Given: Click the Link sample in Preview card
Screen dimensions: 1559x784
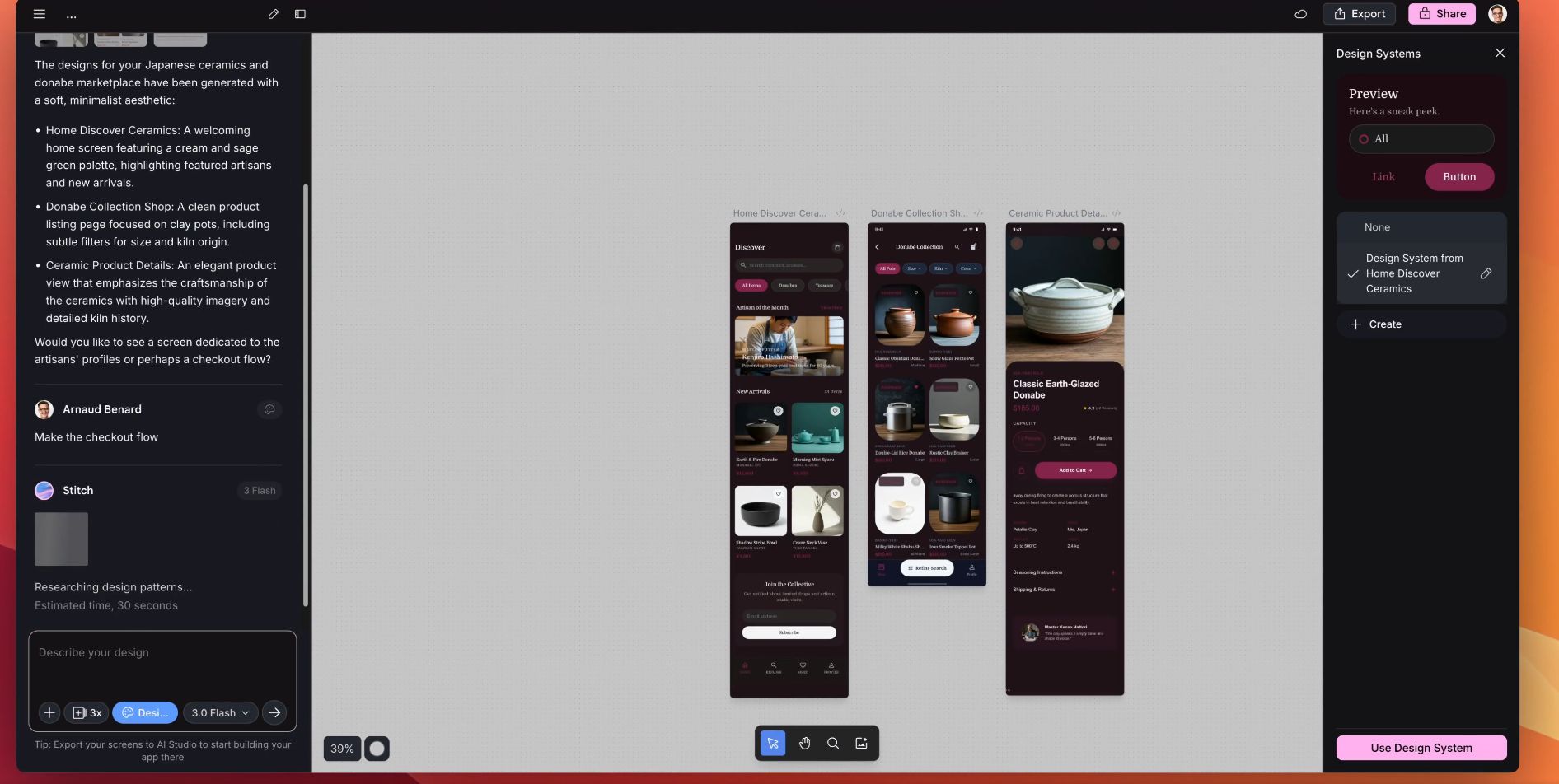Looking at the screenshot, I should 1383,177.
